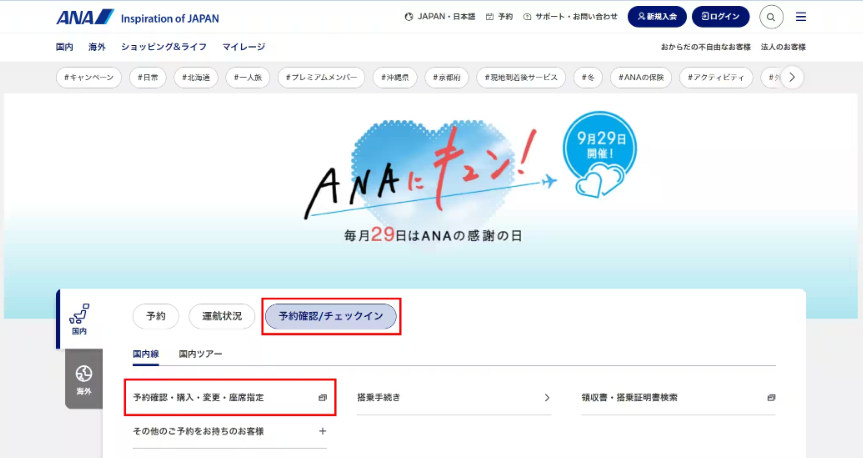
Task: Select the #プレミアムメンバー tag
Action: point(321,77)
